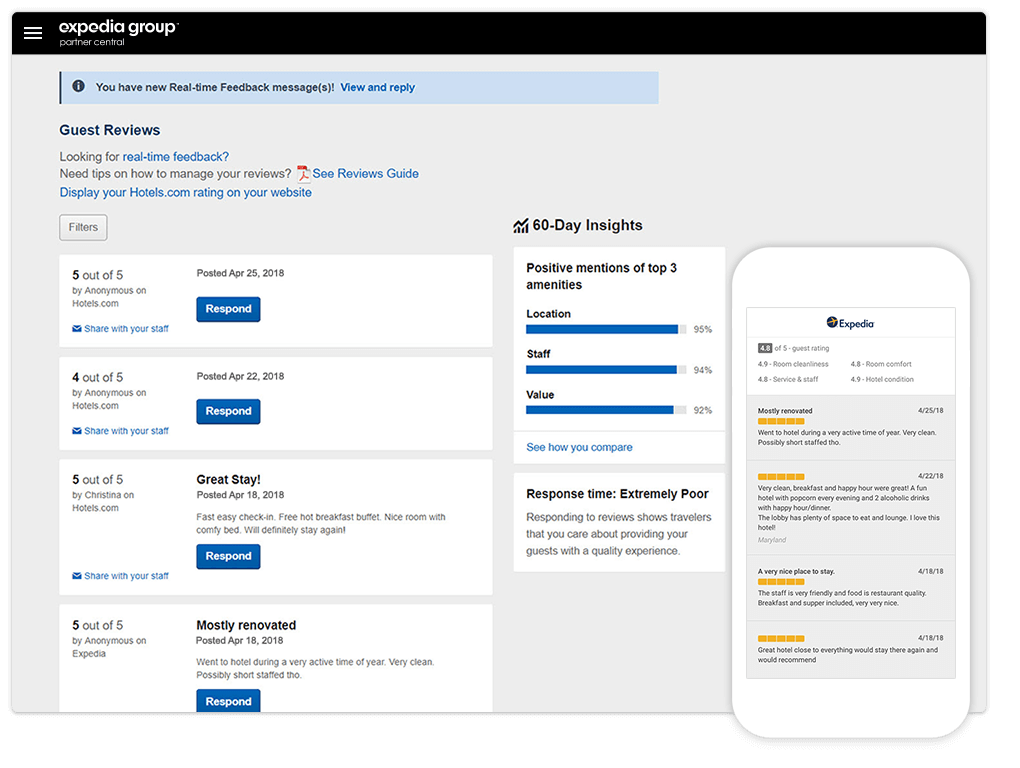Click the Expedia logo in the mobile preview
Screen dimensions: 1020x768
(x=849, y=323)
